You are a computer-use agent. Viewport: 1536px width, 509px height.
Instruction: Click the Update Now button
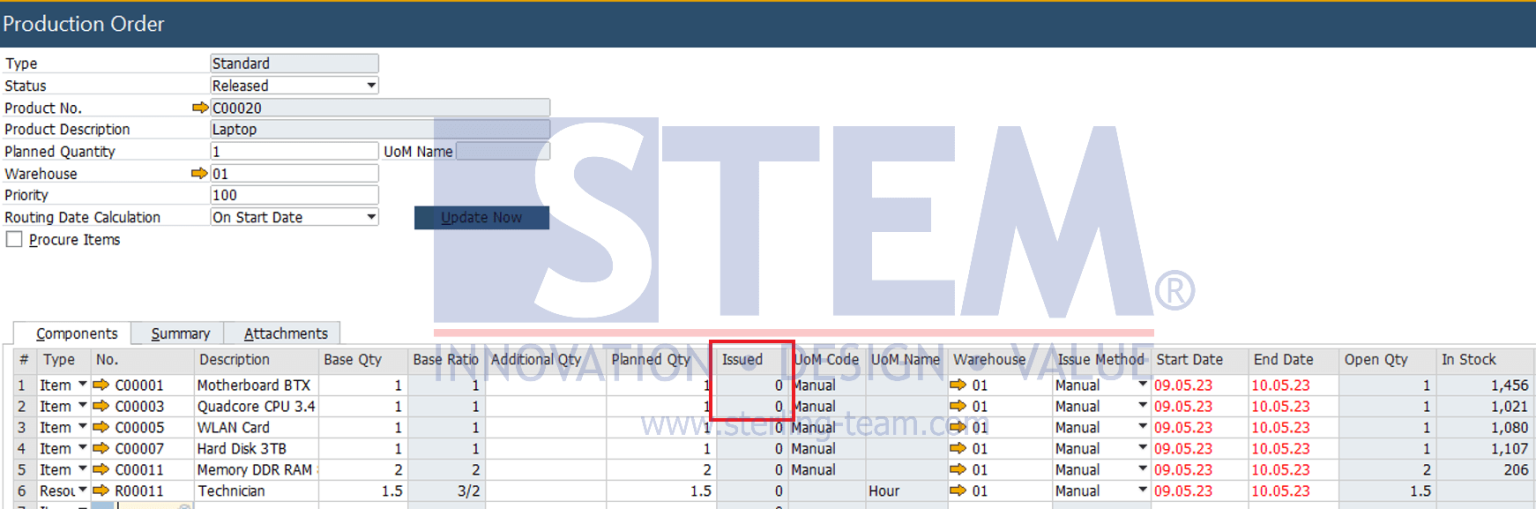click(481, 218)
